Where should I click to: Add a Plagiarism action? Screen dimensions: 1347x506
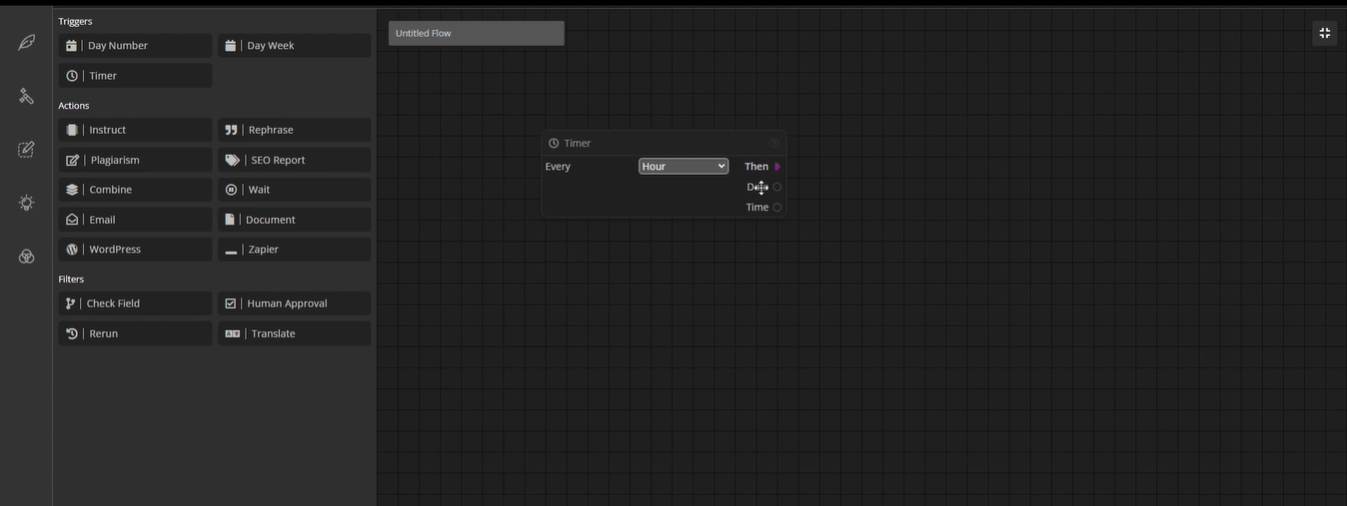click(x=135, y=160)
